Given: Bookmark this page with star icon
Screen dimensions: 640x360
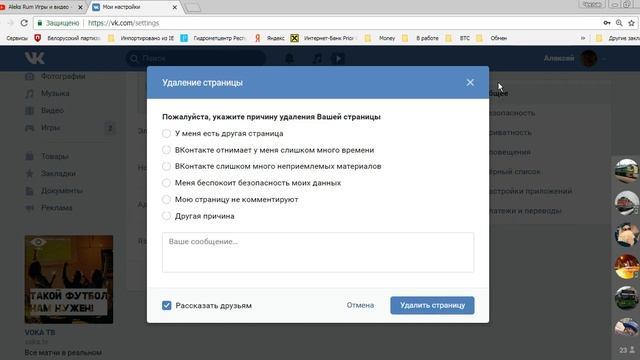Looking at the screenshot, I should click(631, 23).
